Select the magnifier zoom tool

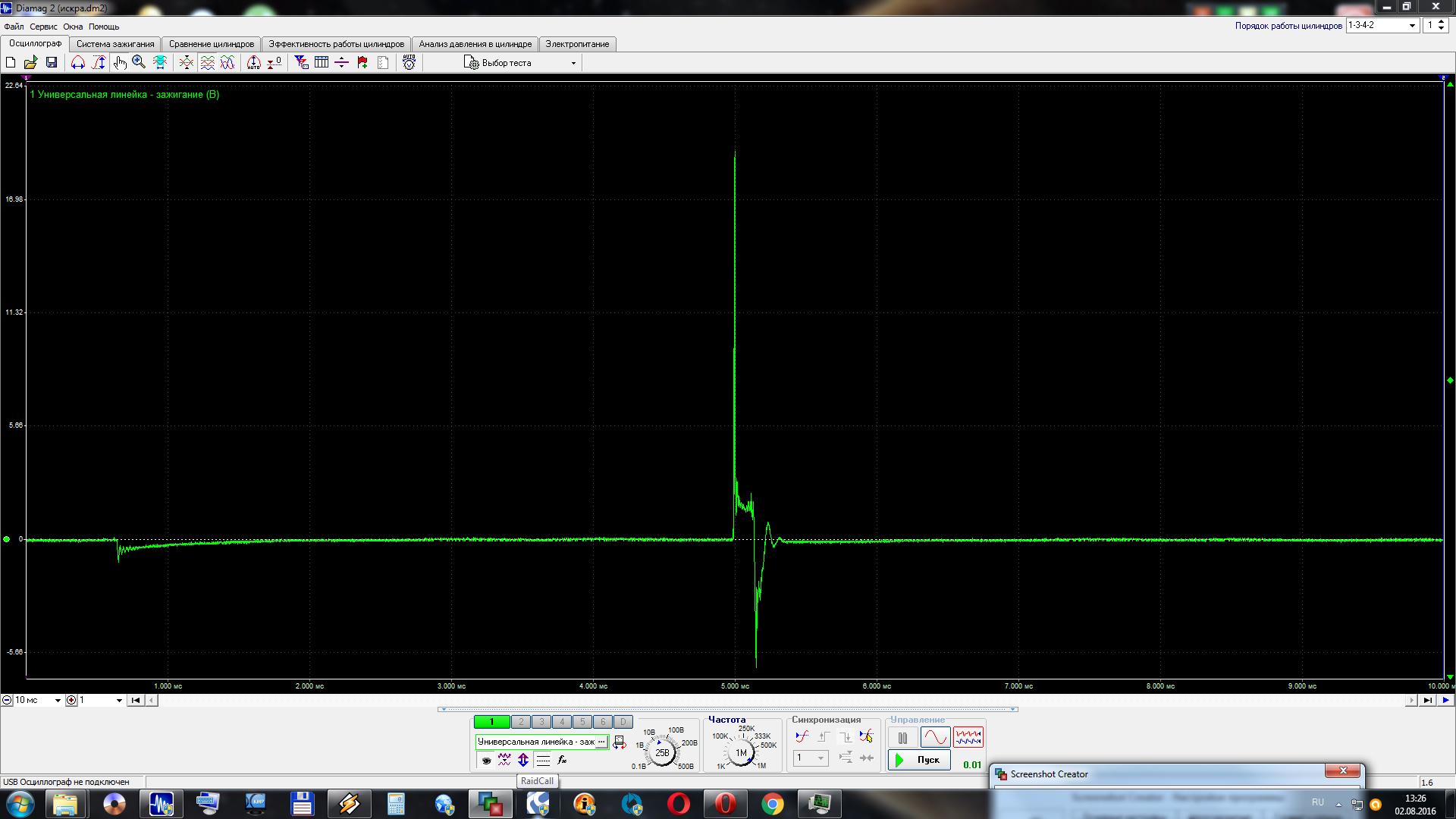(x=139, y=63)
